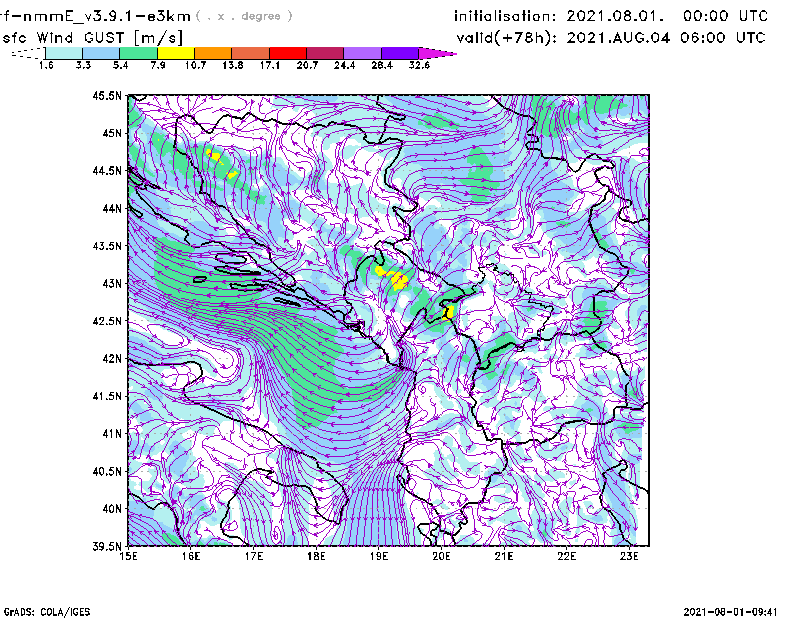Click the light blue legend swatch
The height and width of the screenshot is (618, 800).
pyautogui.click(x=101, y=53)
